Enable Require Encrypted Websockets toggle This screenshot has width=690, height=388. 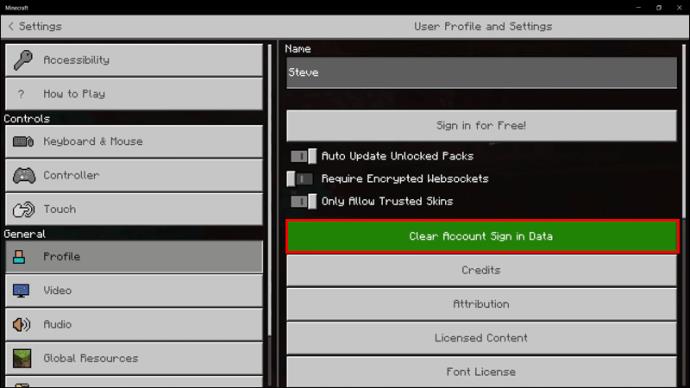tap(300, 179)
